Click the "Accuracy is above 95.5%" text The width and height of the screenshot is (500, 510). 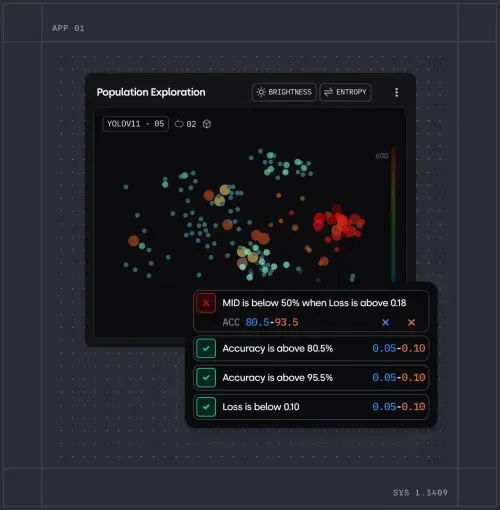(278, 378)
